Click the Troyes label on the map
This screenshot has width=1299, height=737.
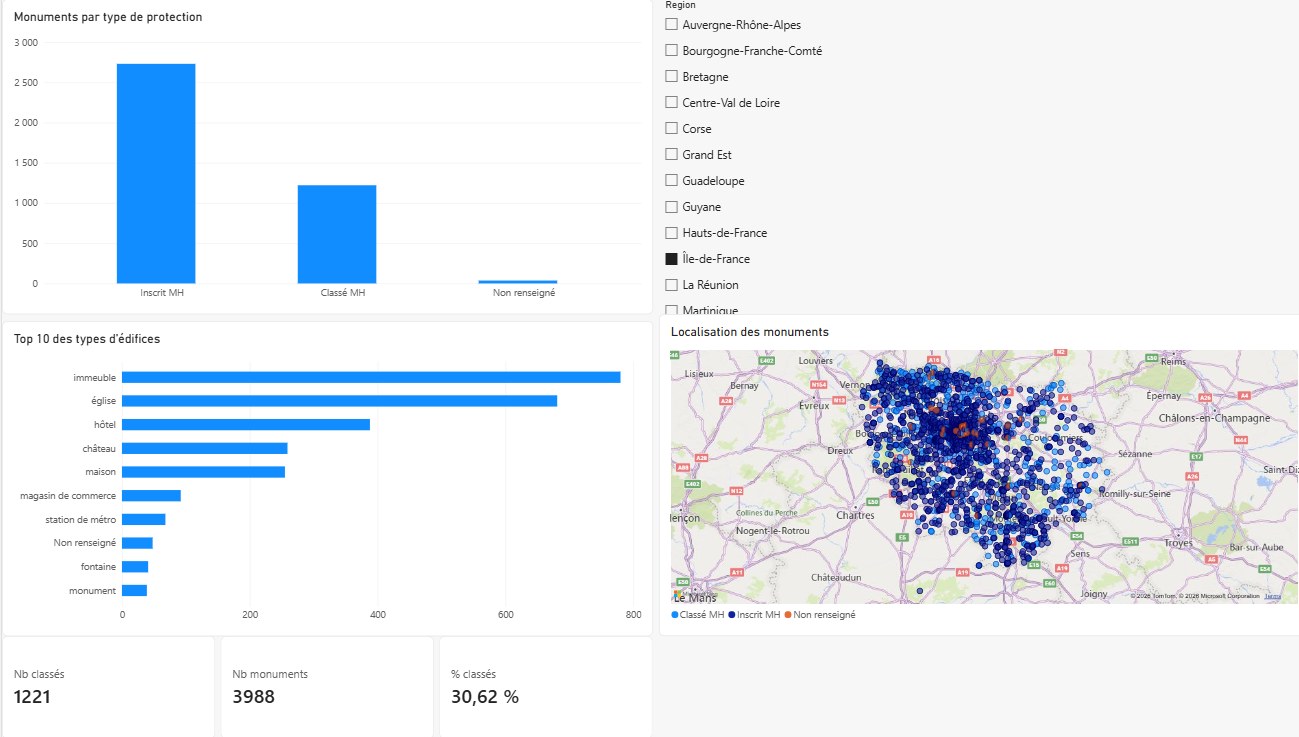point(1178,542)
